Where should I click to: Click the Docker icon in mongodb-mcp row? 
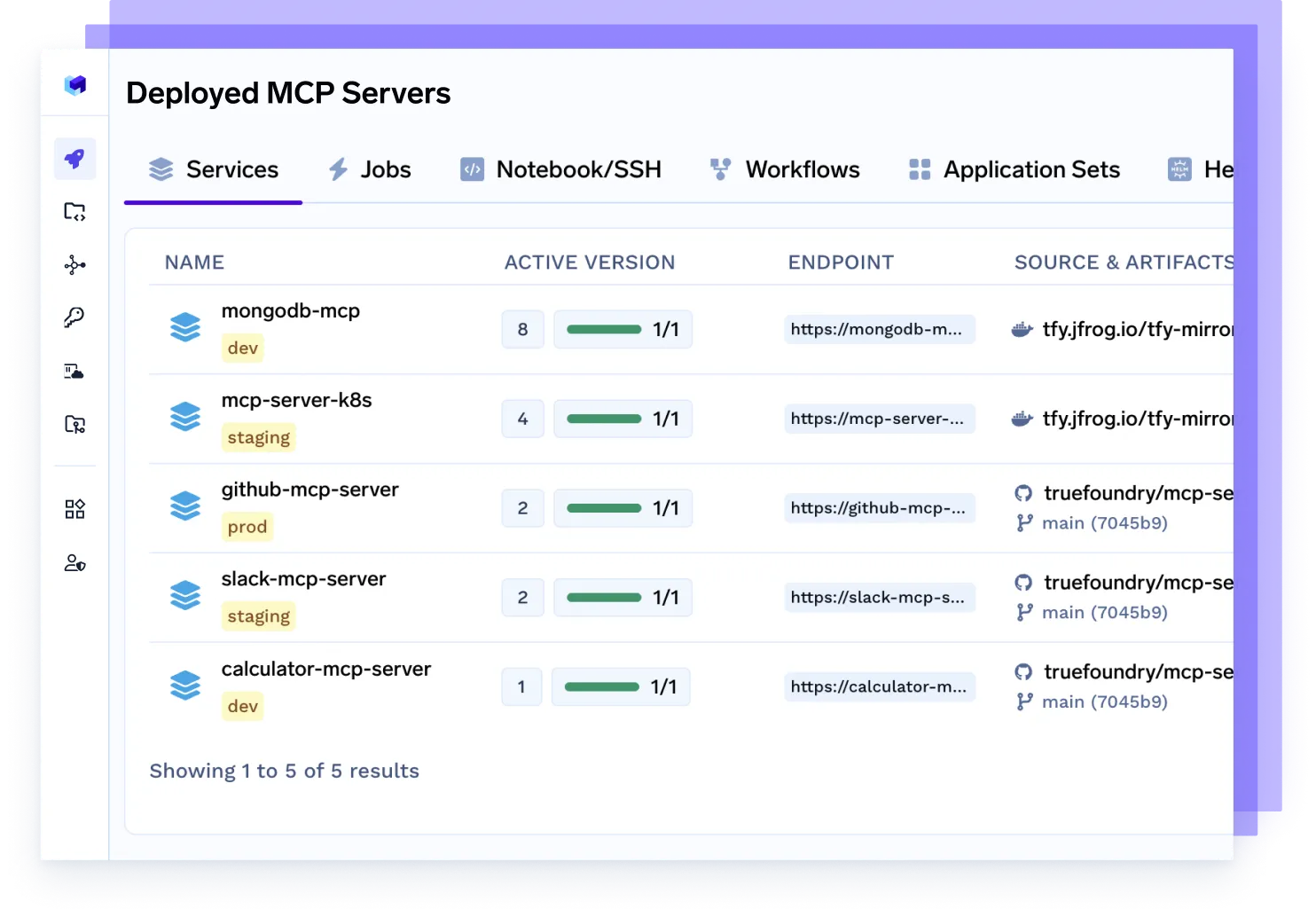pyautogui.click(x=1022, y=330)
